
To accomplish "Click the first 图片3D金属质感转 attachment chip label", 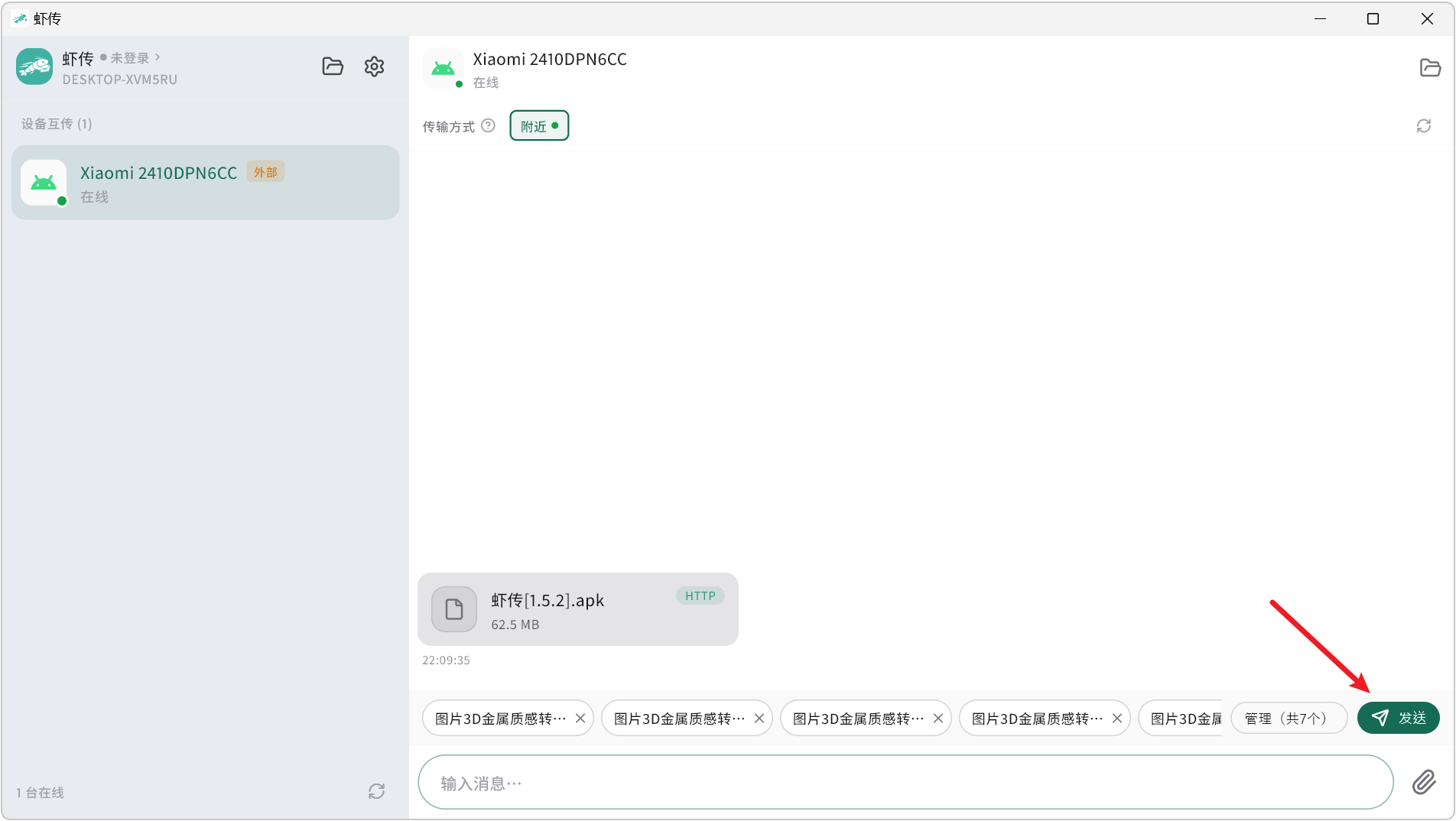I will pos(501,719).
